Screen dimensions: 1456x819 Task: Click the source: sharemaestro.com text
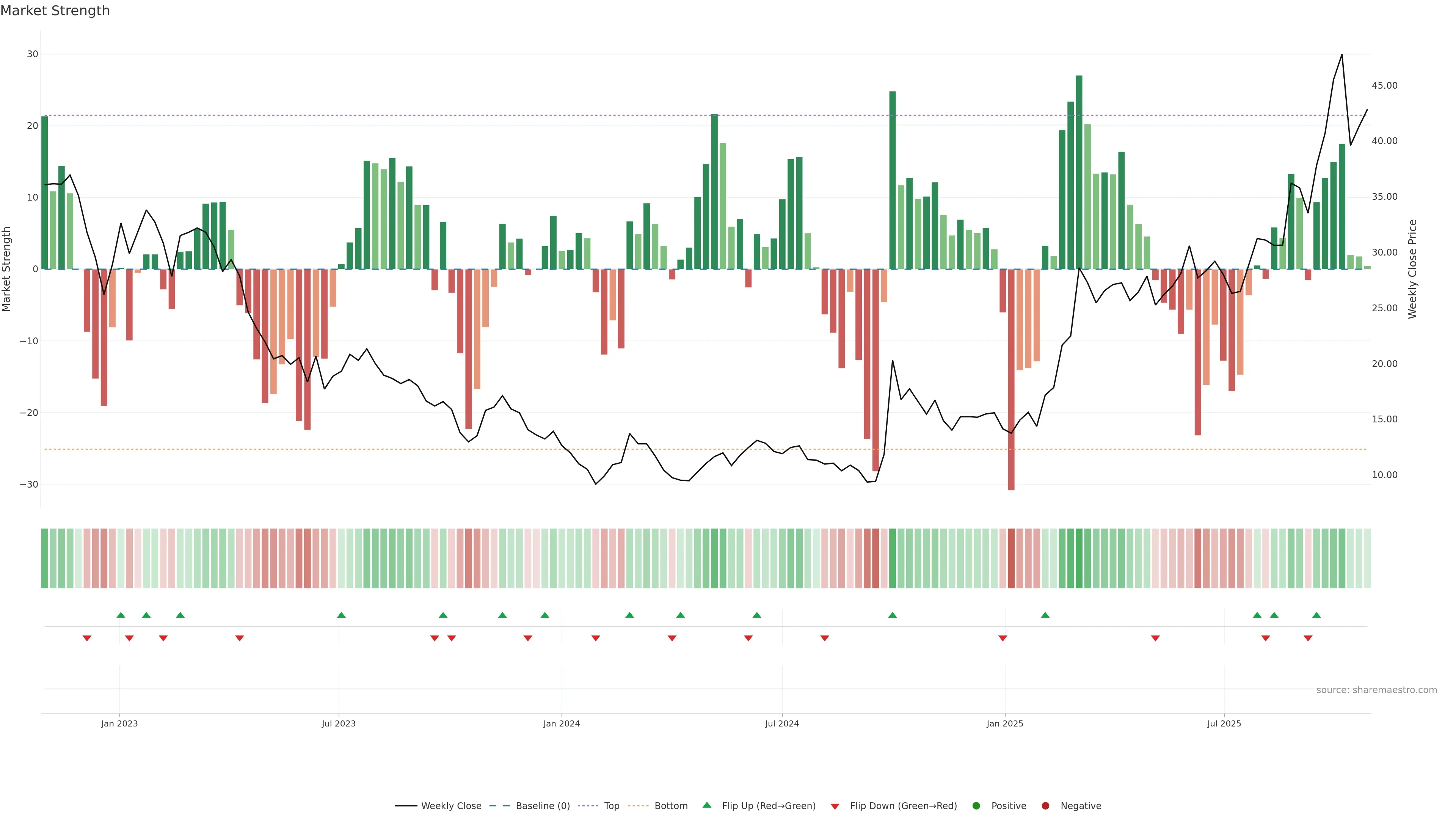[x=1376, y=690]
